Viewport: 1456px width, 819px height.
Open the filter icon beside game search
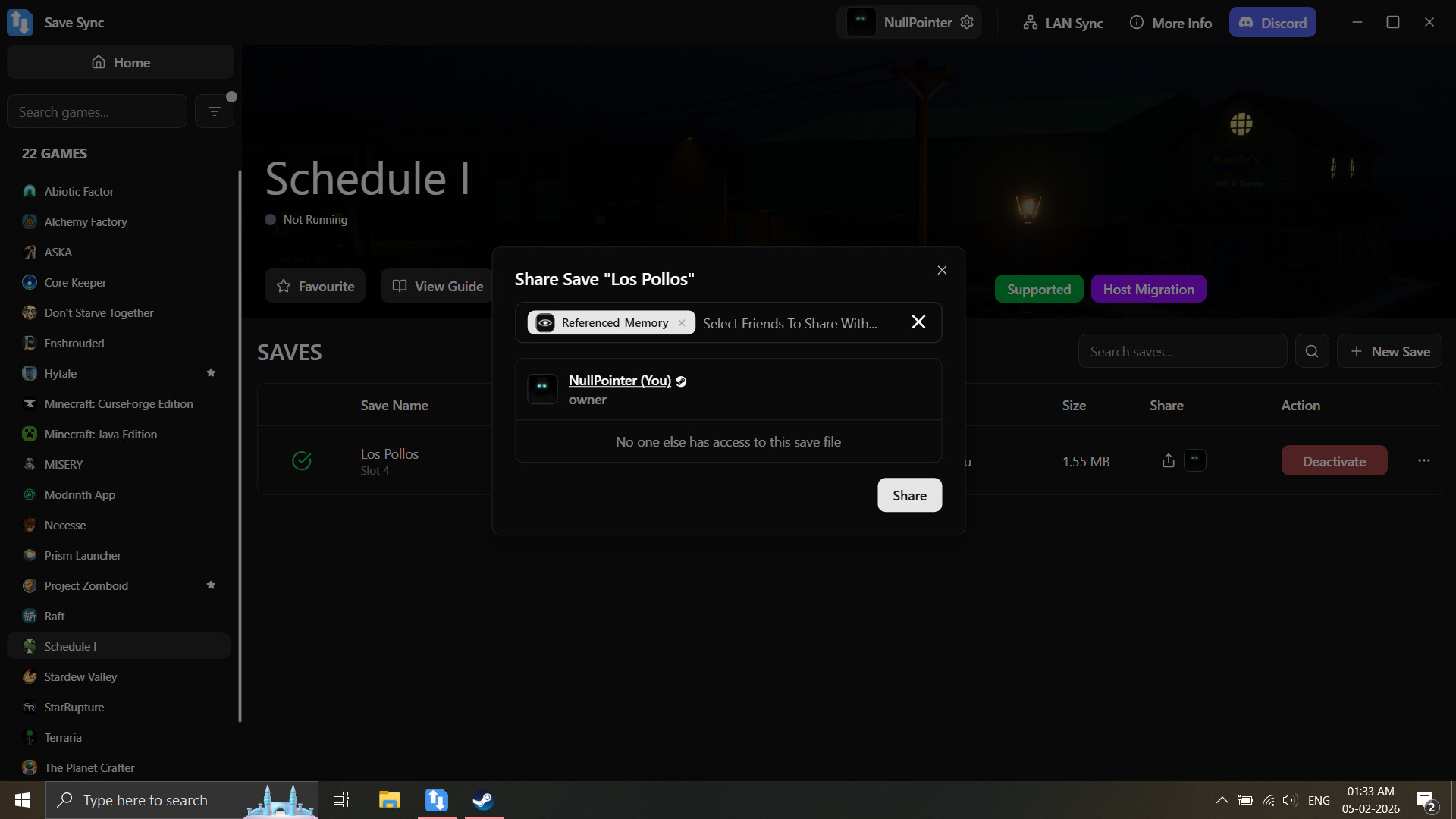[215, 111]
